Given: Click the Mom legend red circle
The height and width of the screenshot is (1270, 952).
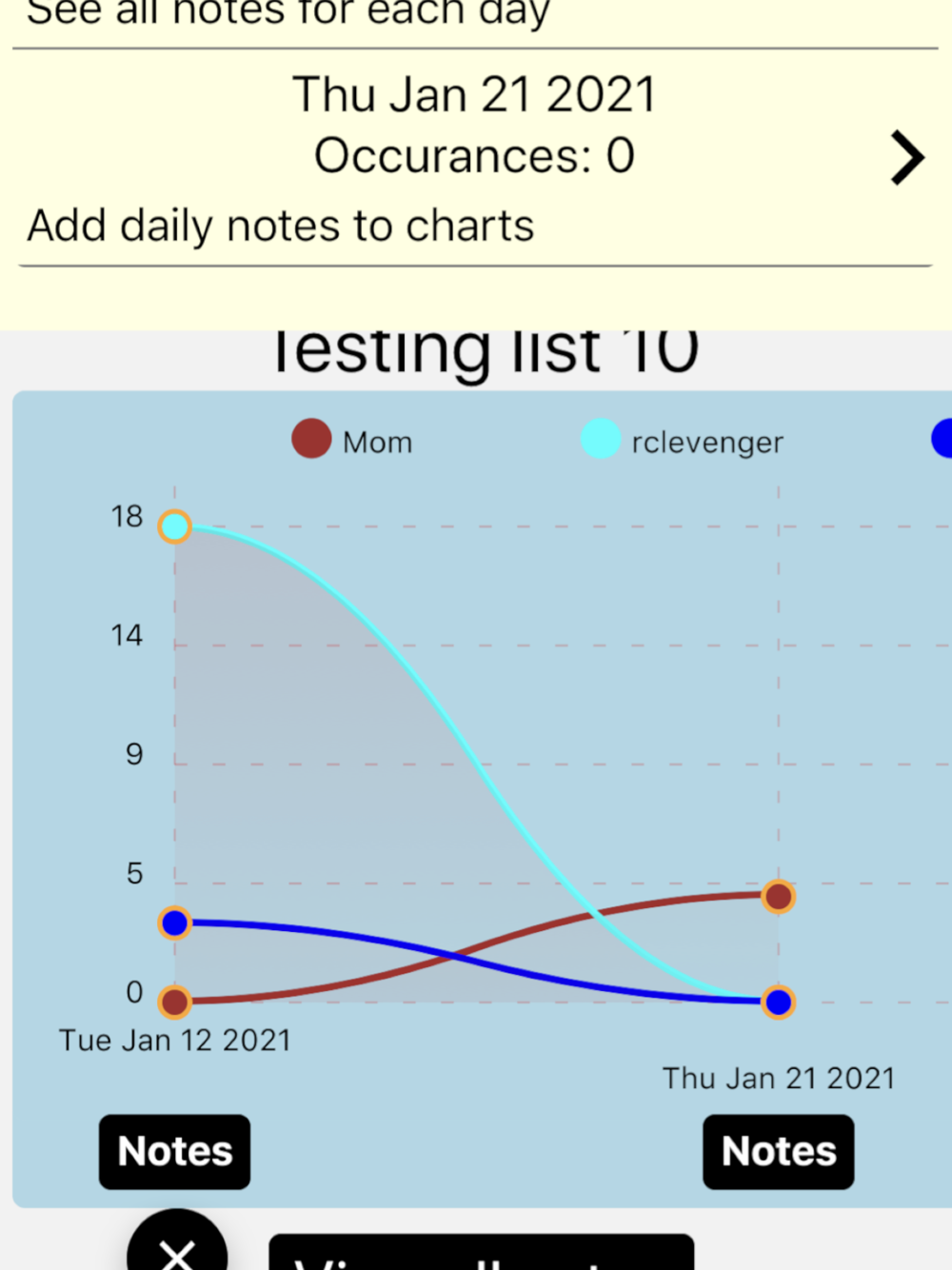Looking at the screenshot, I should tap(311, 439).
